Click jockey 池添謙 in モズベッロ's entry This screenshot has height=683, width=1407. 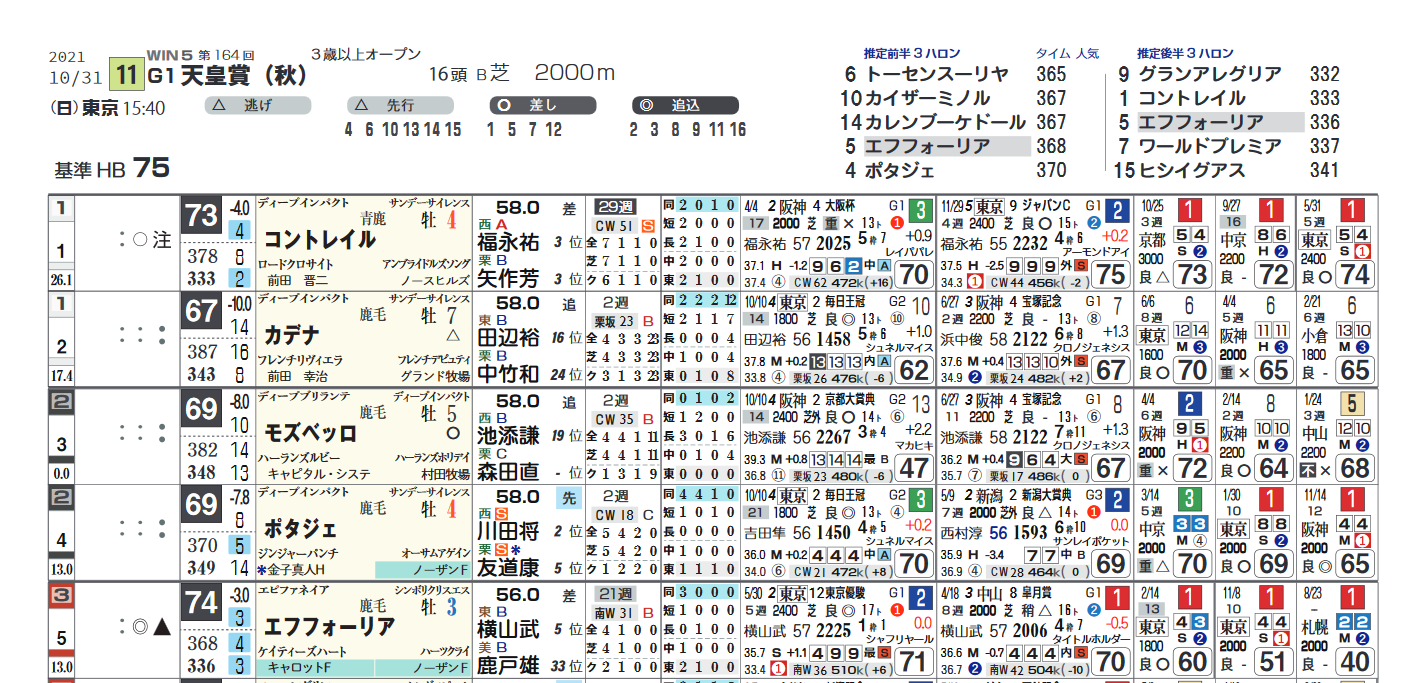(508, 435)
